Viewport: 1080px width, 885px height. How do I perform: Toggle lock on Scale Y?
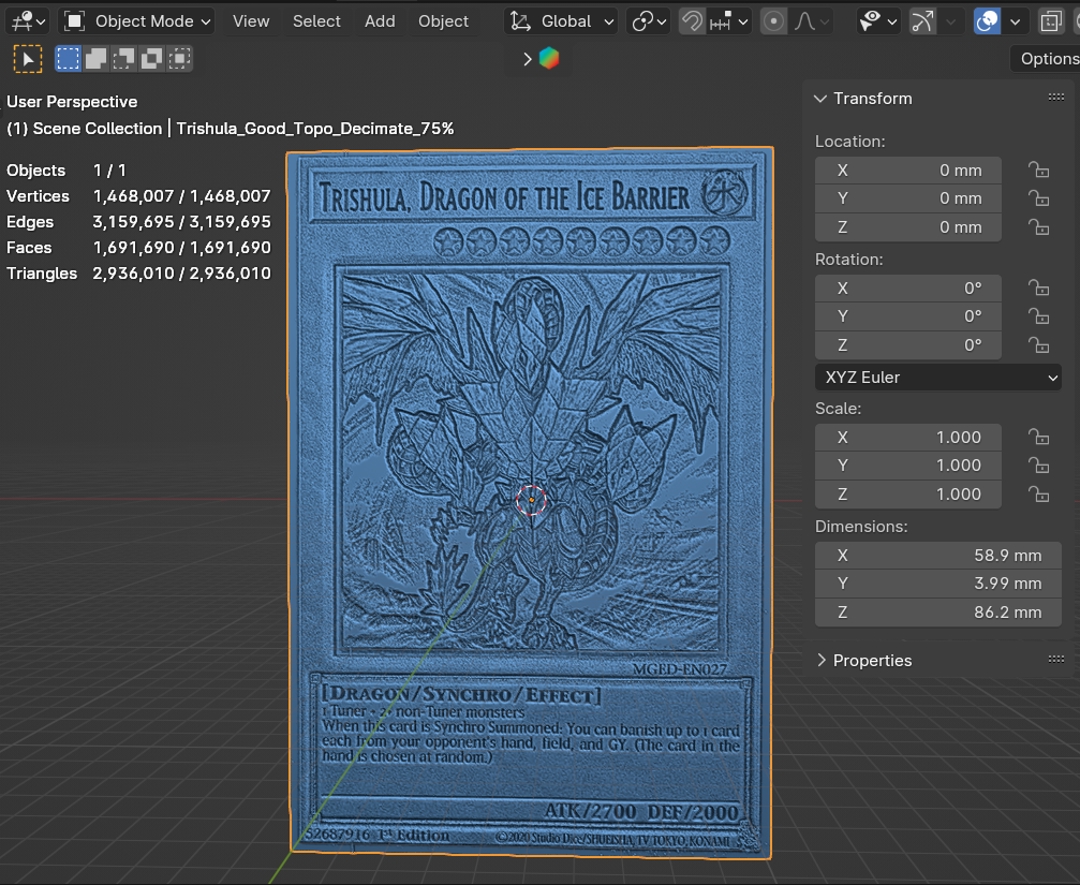[1039, 465]
